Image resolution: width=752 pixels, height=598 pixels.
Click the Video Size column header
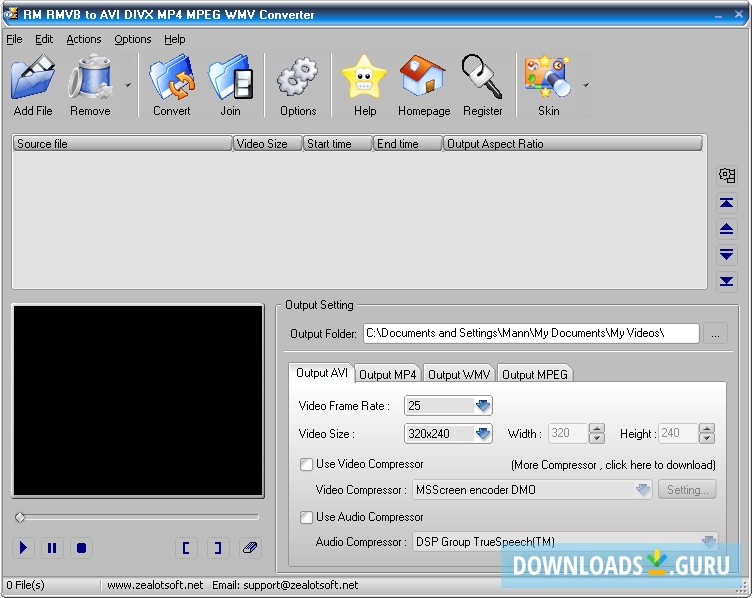pos(268,144)
